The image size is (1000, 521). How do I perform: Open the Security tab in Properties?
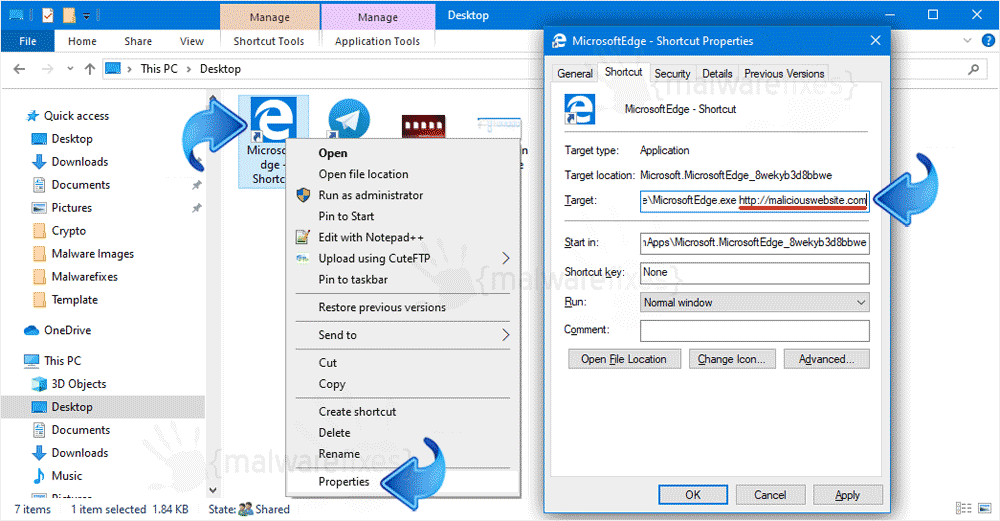(x=672, y=73)
